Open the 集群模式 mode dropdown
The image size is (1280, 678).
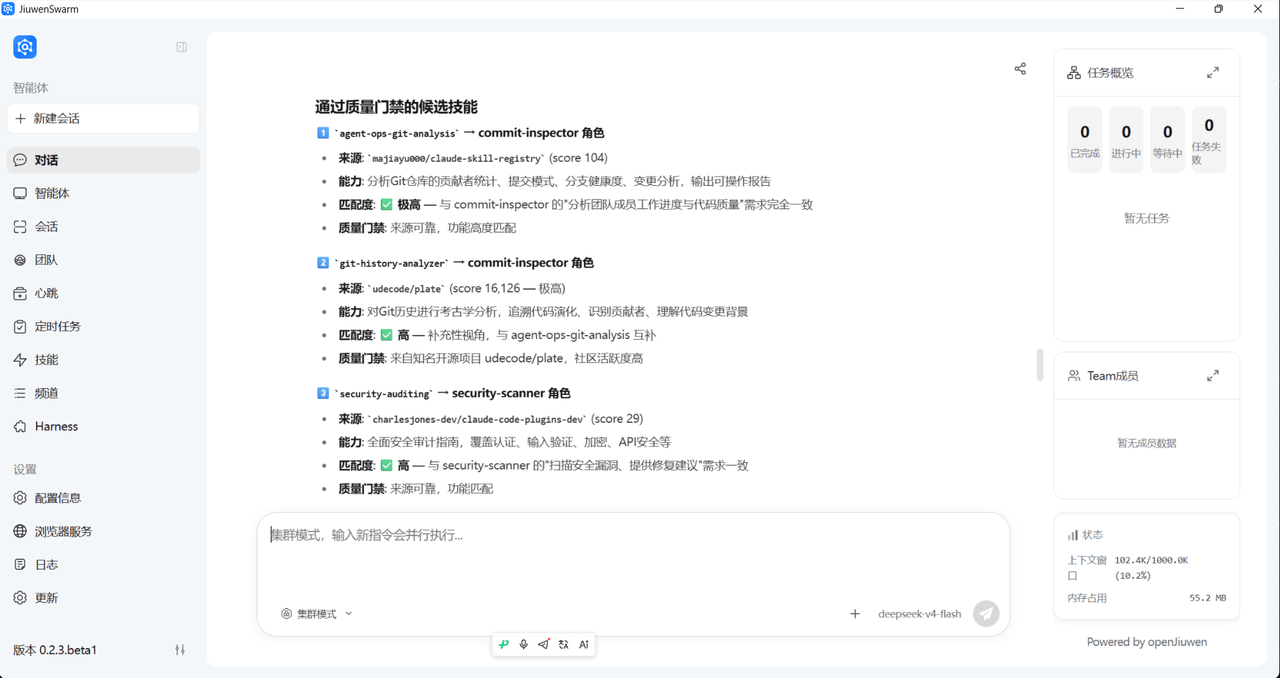point(317,614)
